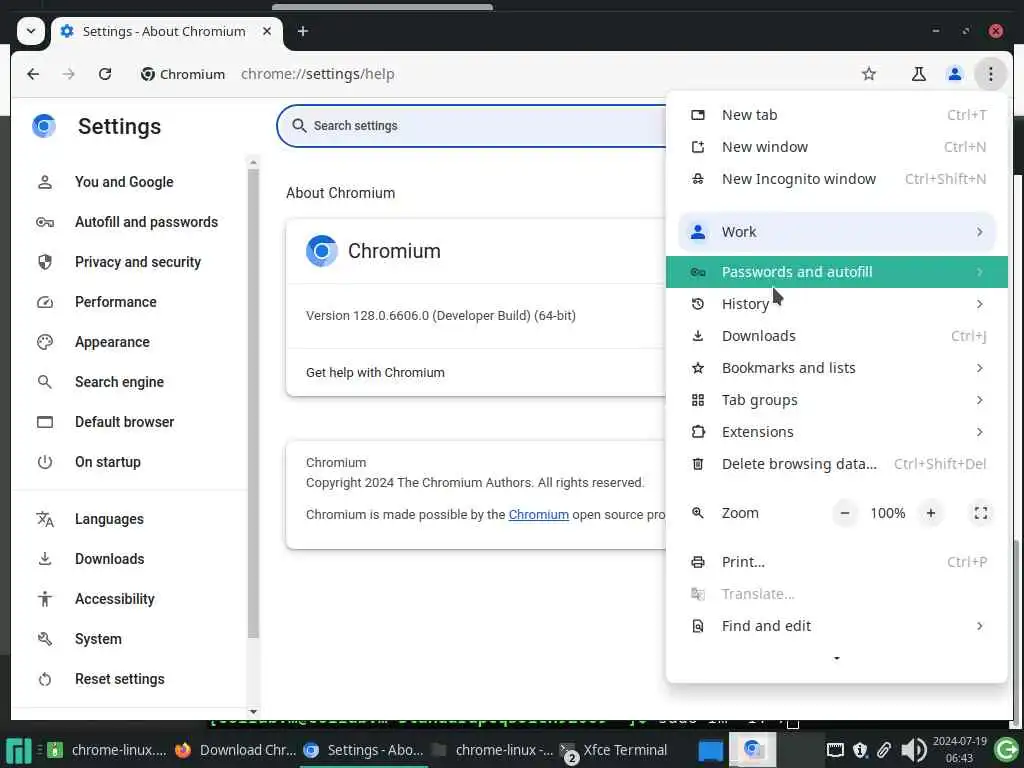1024x768 pixels.
Task: Click the browser forward arrow
Action: pyautogui.click(x=69, y=74)
